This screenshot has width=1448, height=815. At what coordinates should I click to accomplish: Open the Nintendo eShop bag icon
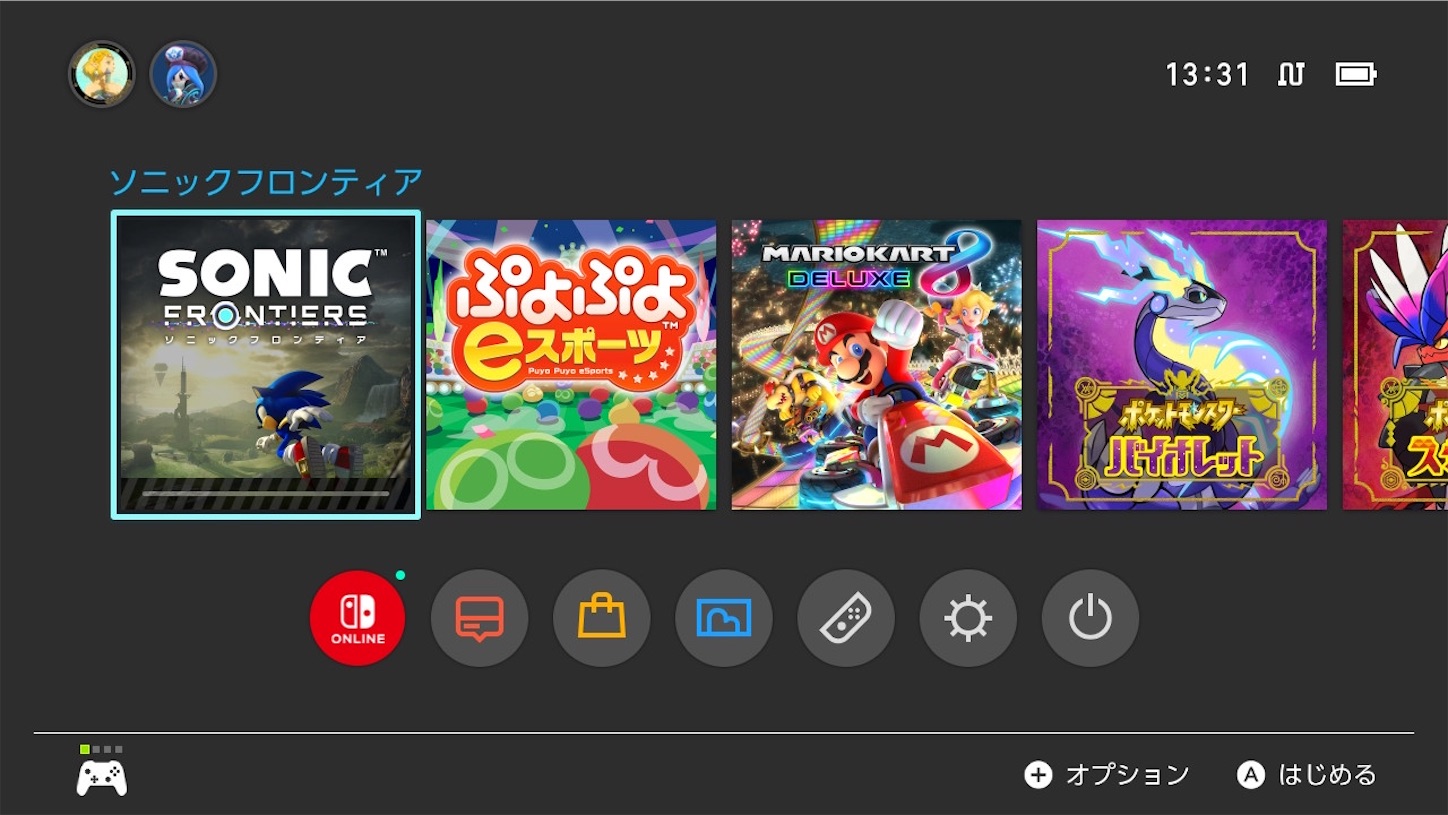pyautogui.click(x=602, y=618)
